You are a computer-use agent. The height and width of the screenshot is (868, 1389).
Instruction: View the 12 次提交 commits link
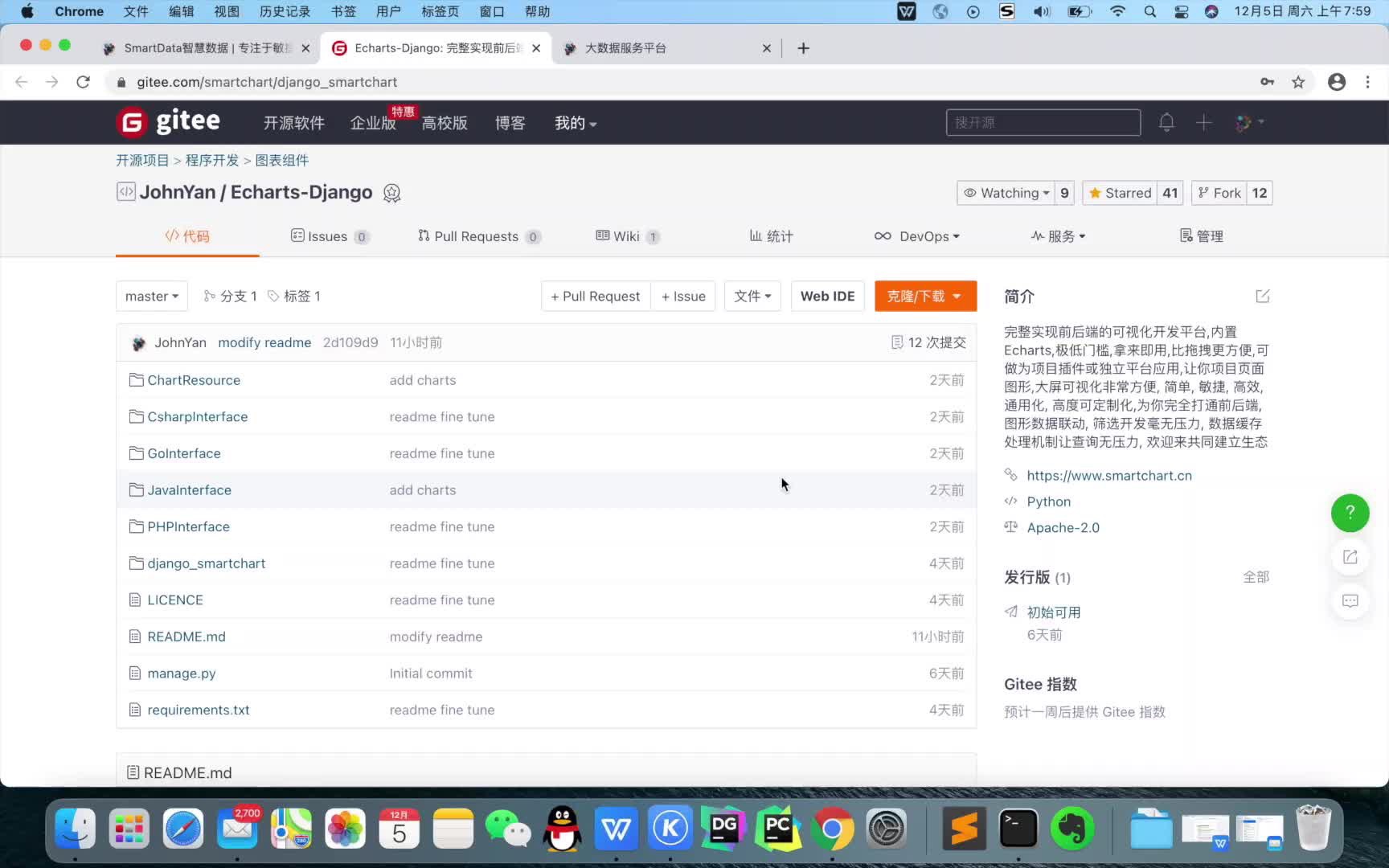pos(928,342)
